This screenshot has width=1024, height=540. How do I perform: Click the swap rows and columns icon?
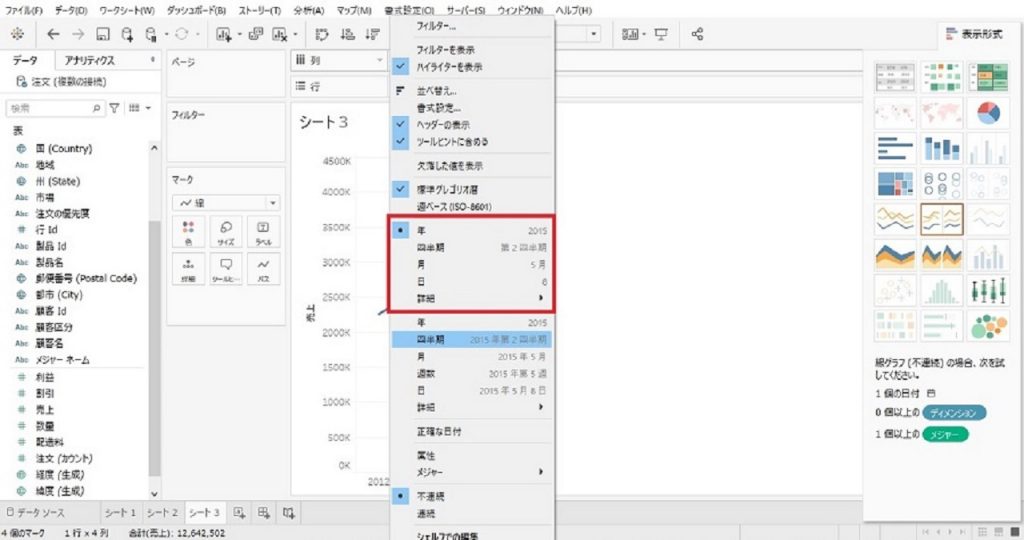(322, 34)
